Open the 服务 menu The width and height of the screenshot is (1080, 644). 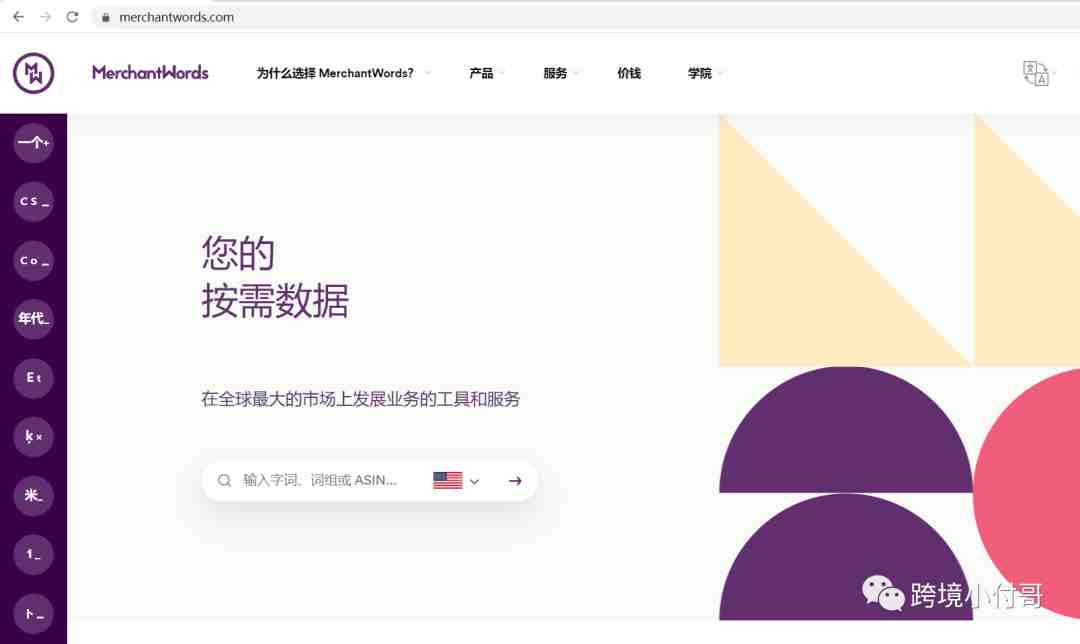554,73
